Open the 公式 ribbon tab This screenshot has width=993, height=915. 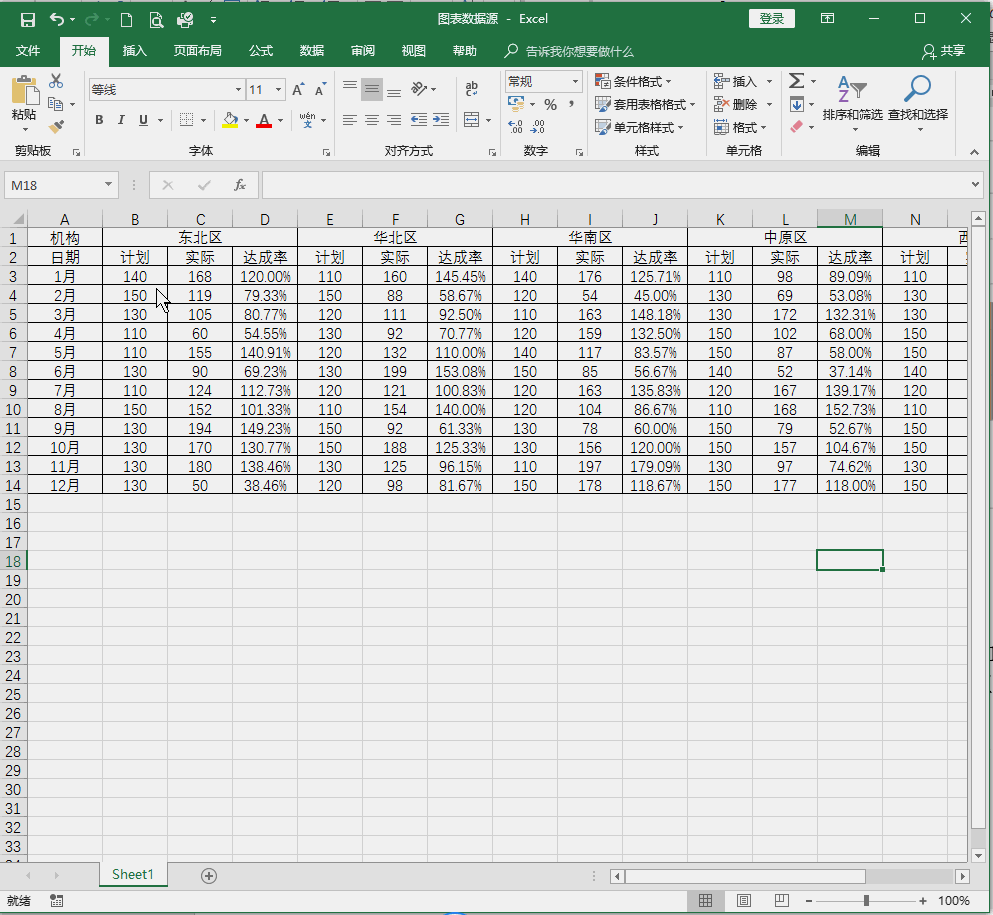click(262, 51)
